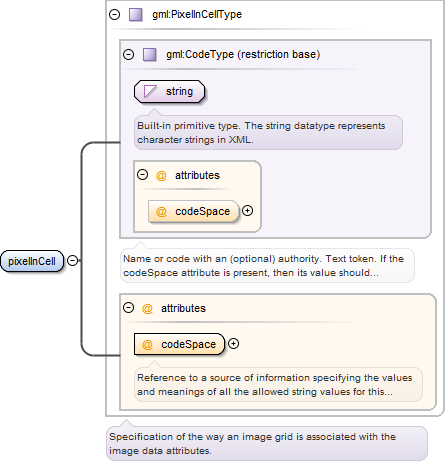Select the pixelInCell element box
Image resolution: width=446 pixels, height=464 pixels.
pos(32,261)
